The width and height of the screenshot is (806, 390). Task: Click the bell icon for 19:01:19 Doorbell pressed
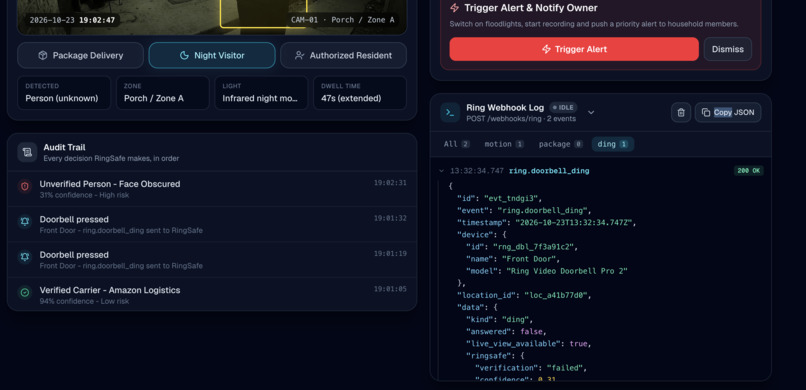click(25, 257)
